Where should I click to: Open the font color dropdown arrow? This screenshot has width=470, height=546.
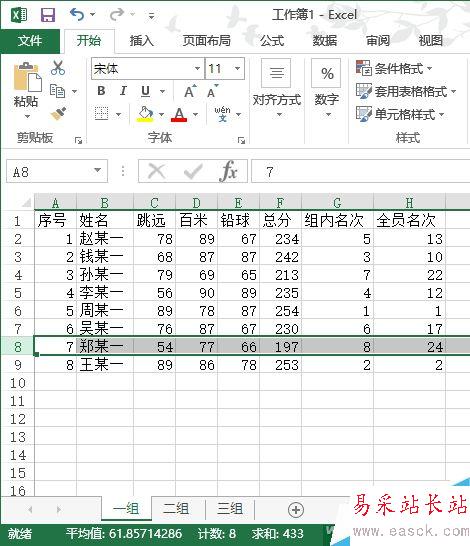(x=195, y=114)
